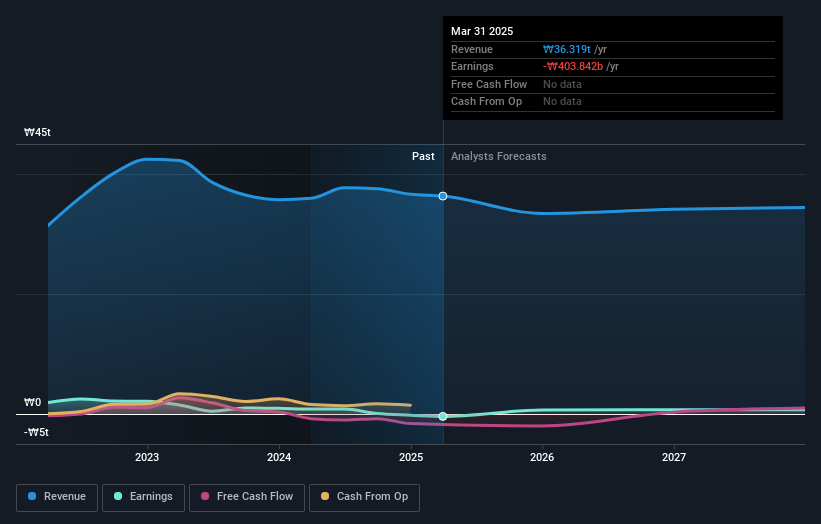Screen dimensions: 821x524
Task: Click the 2024 x-axis label
Action: click(x=279, y=457)
